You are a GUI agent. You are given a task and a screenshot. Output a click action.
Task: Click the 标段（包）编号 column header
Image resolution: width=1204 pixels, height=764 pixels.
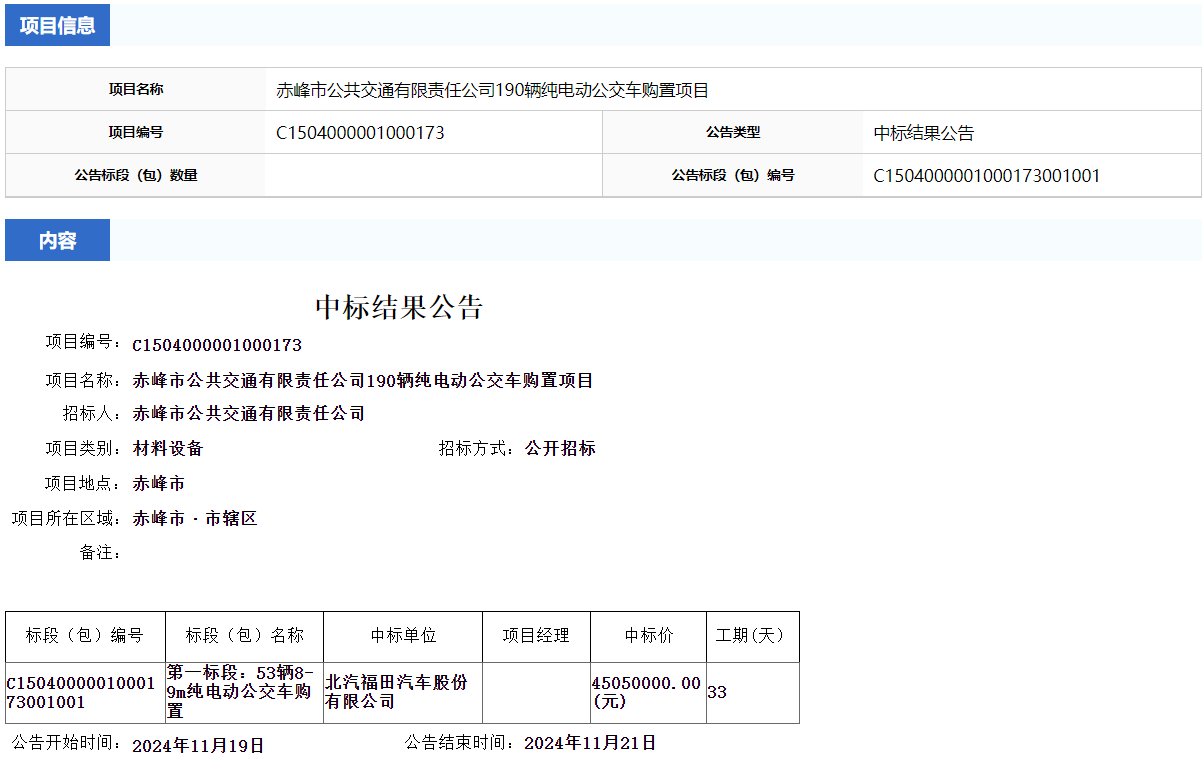pyautogui.click(x=85, y=636)
